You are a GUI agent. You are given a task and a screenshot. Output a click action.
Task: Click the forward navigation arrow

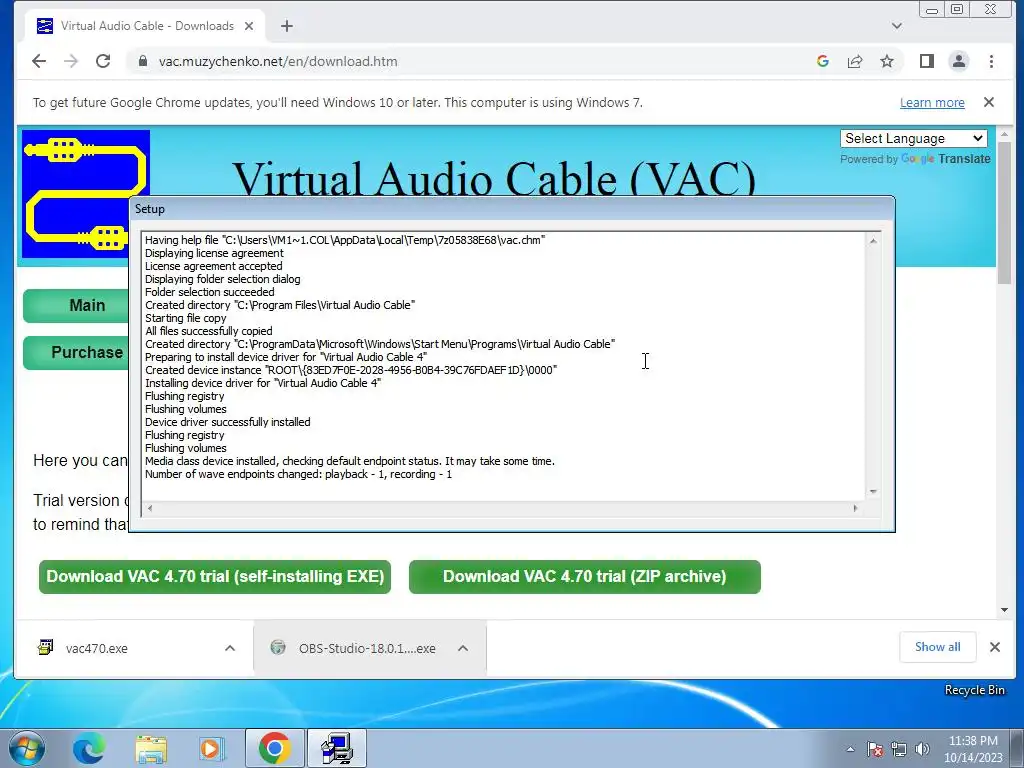(71, 61)
